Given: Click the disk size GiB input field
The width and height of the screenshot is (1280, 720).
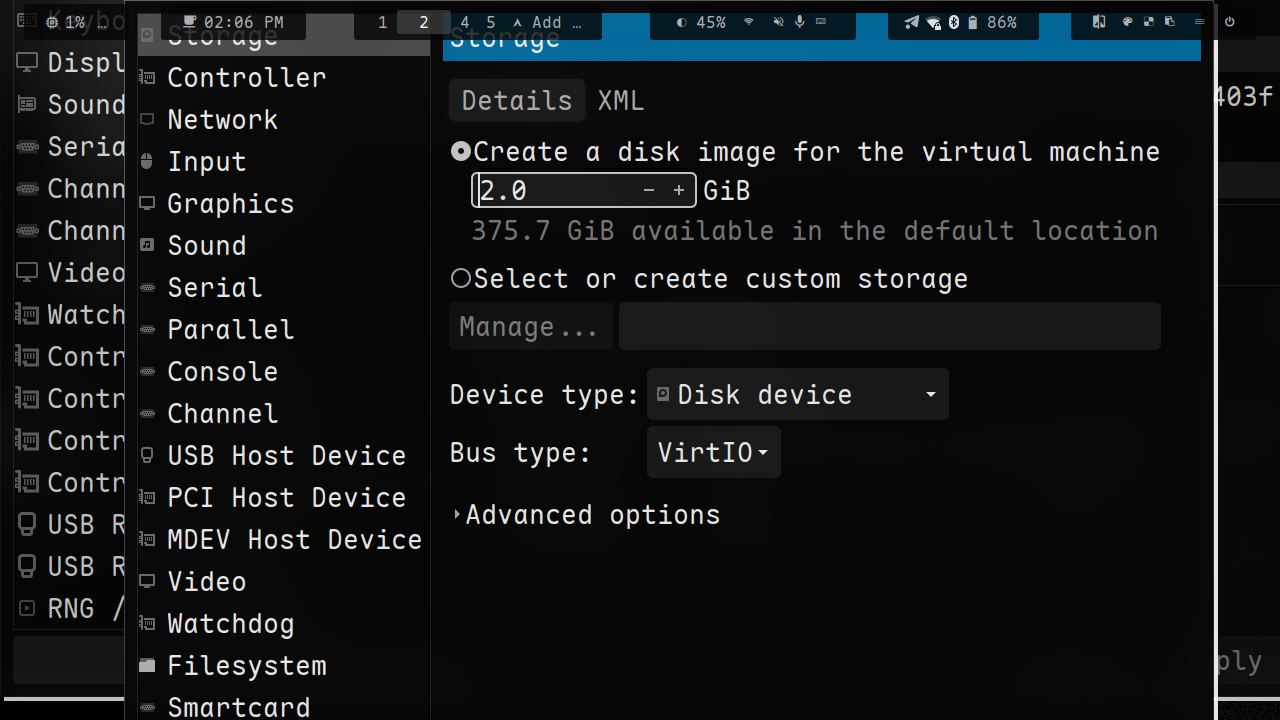Looking at the screenshot, I should 555,191.
